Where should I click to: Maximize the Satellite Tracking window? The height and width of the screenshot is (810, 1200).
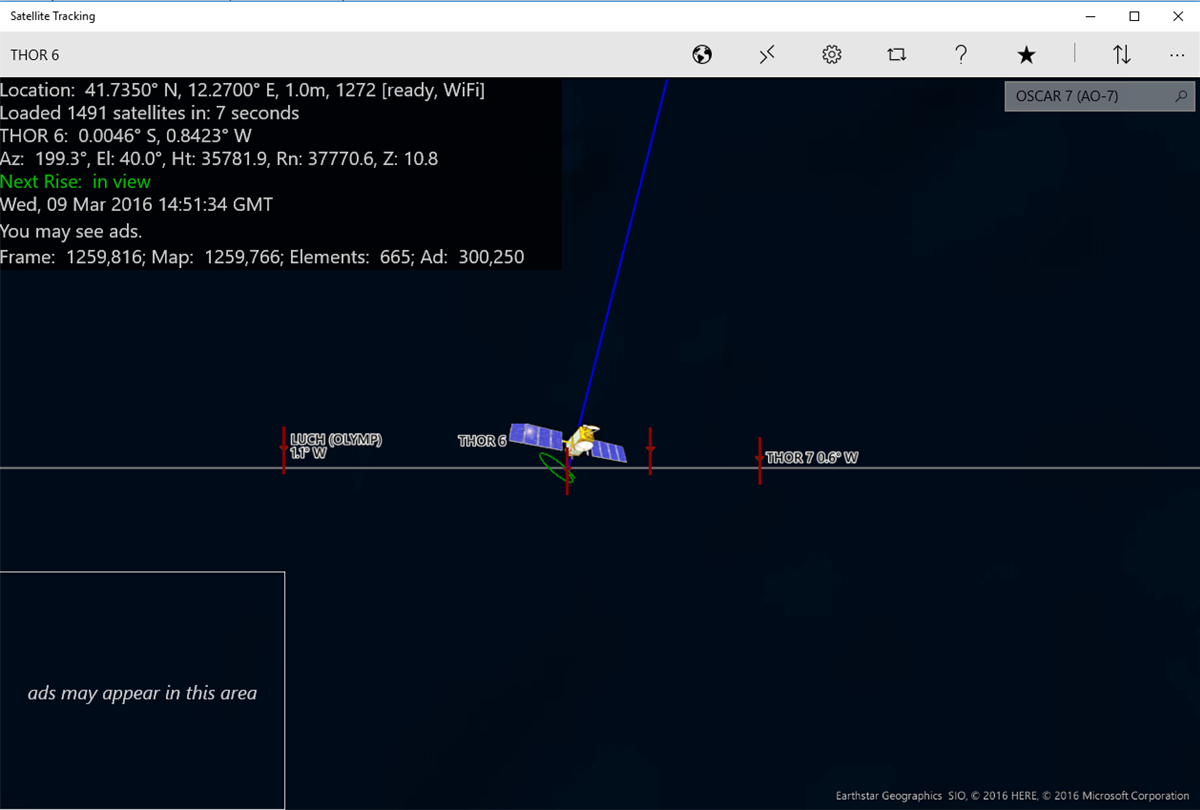point(1134,16)
